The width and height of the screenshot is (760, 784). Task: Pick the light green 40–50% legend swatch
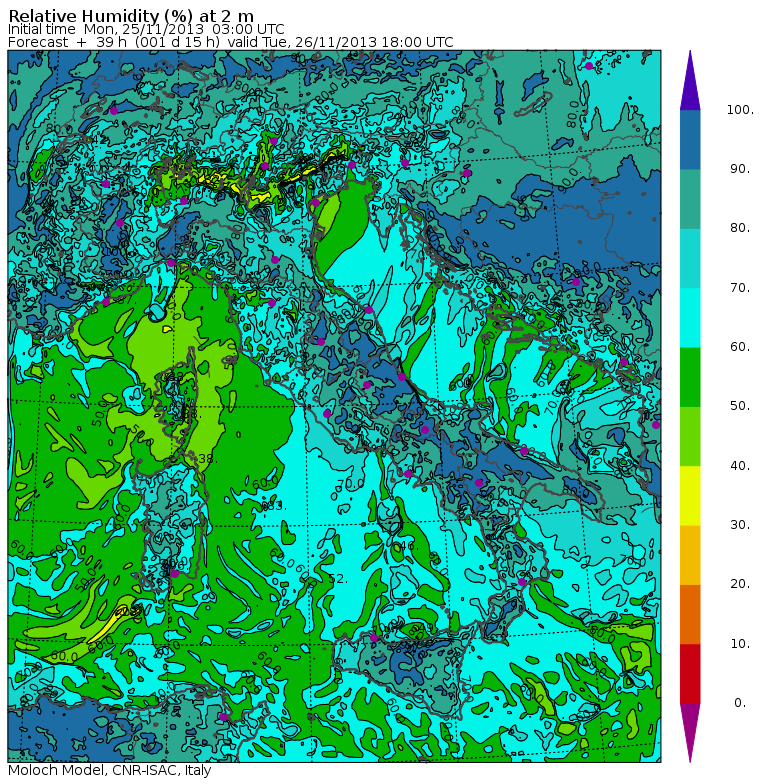point(690,436)
